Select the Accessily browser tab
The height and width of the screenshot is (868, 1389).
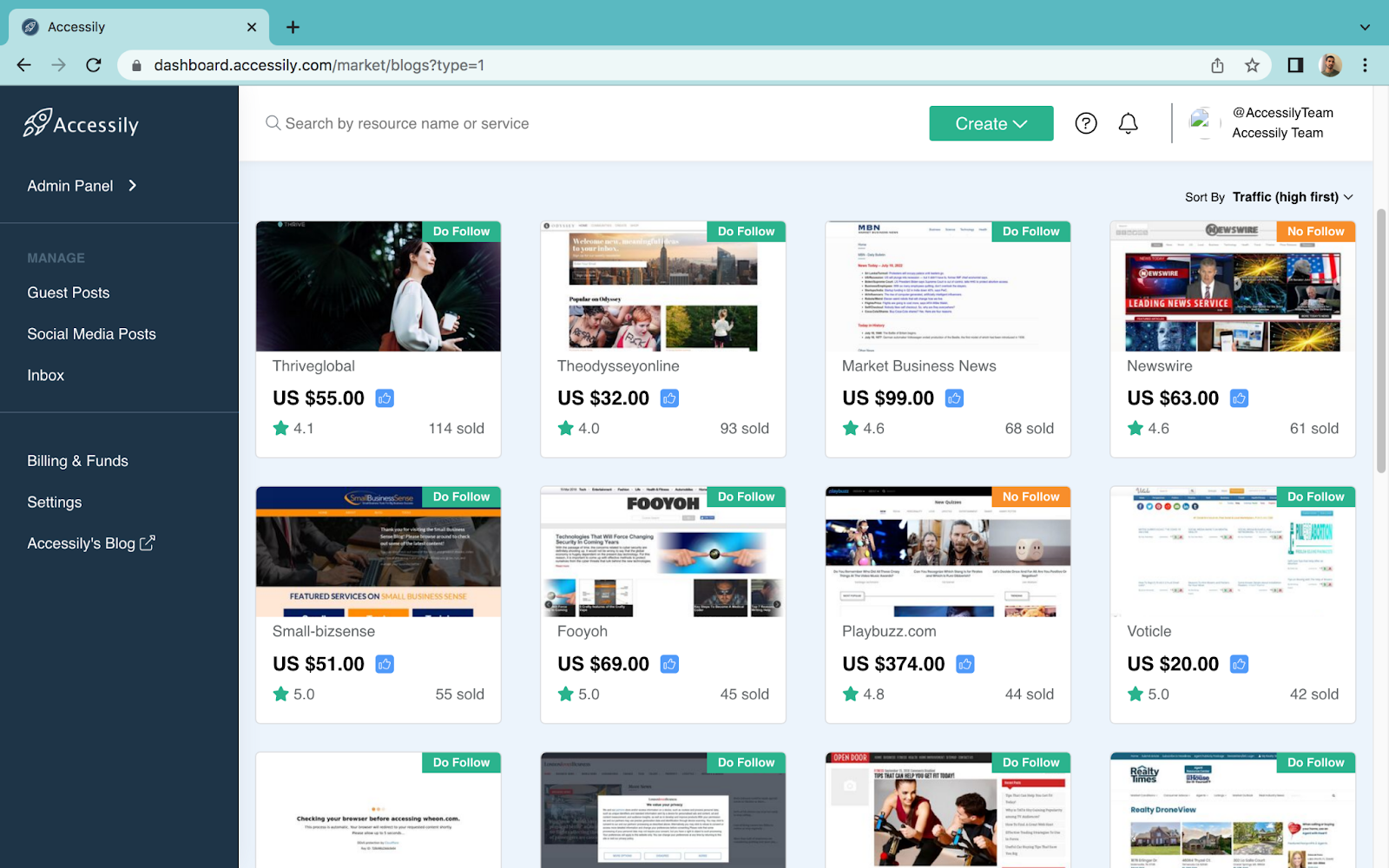(139, 27)
